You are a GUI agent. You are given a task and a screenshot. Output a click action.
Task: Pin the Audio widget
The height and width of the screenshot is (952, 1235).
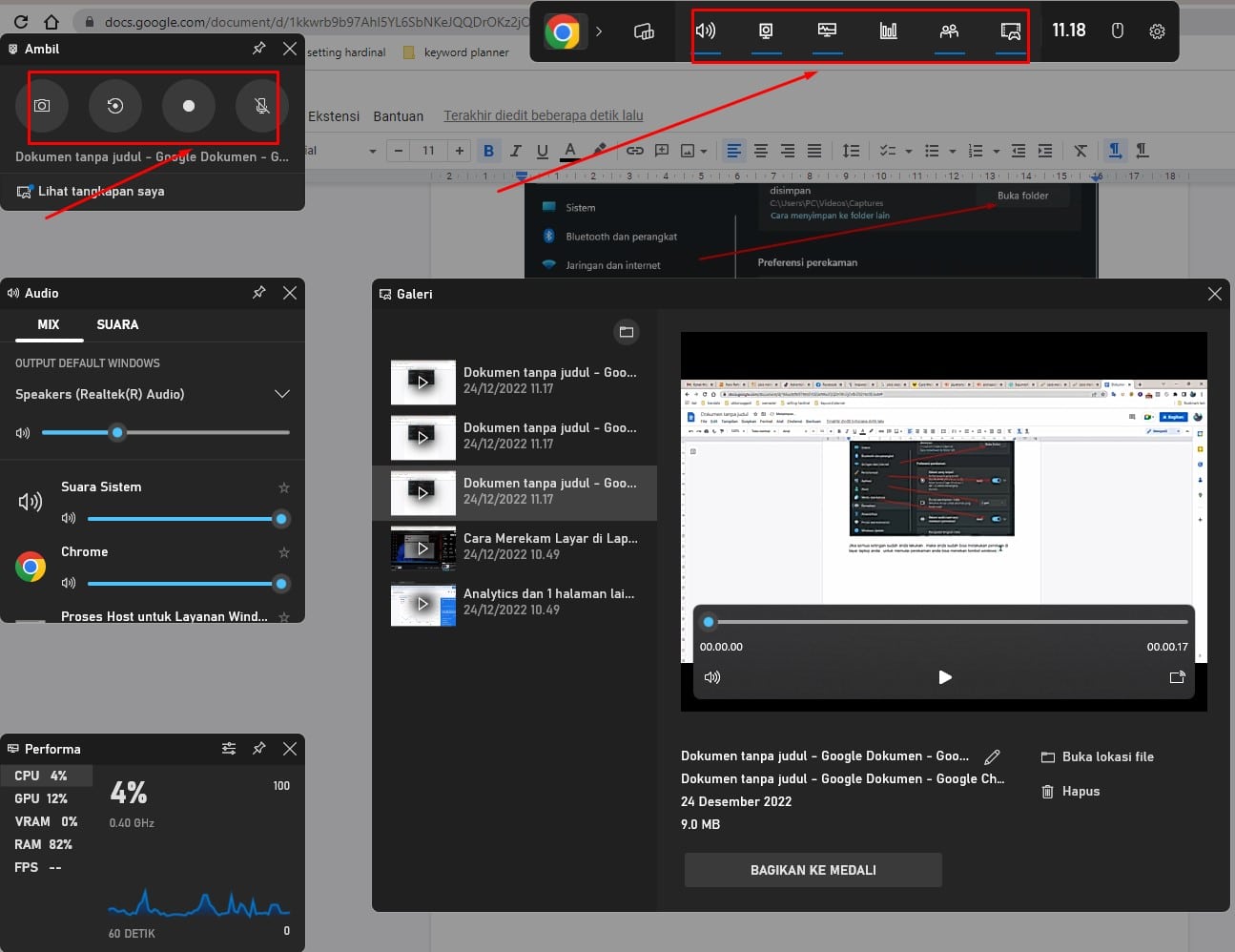(259, 293)
